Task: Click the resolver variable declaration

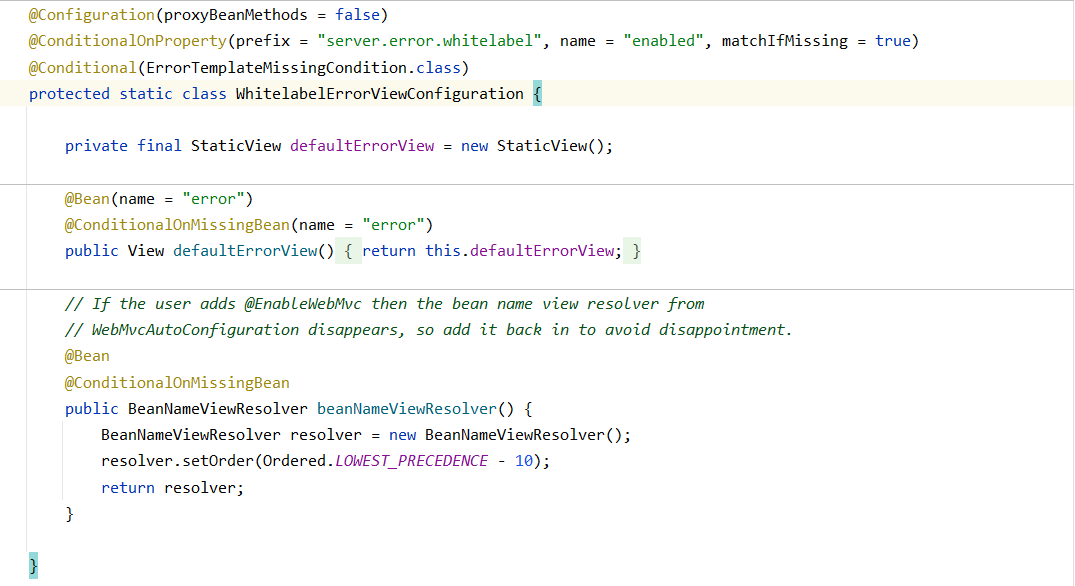Action: click(x=326, y=435)
